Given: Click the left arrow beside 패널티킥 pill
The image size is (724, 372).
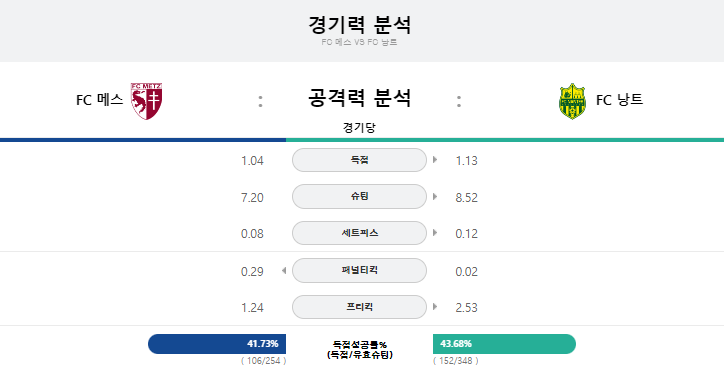Looking at the screenshot, I should 284,270.
